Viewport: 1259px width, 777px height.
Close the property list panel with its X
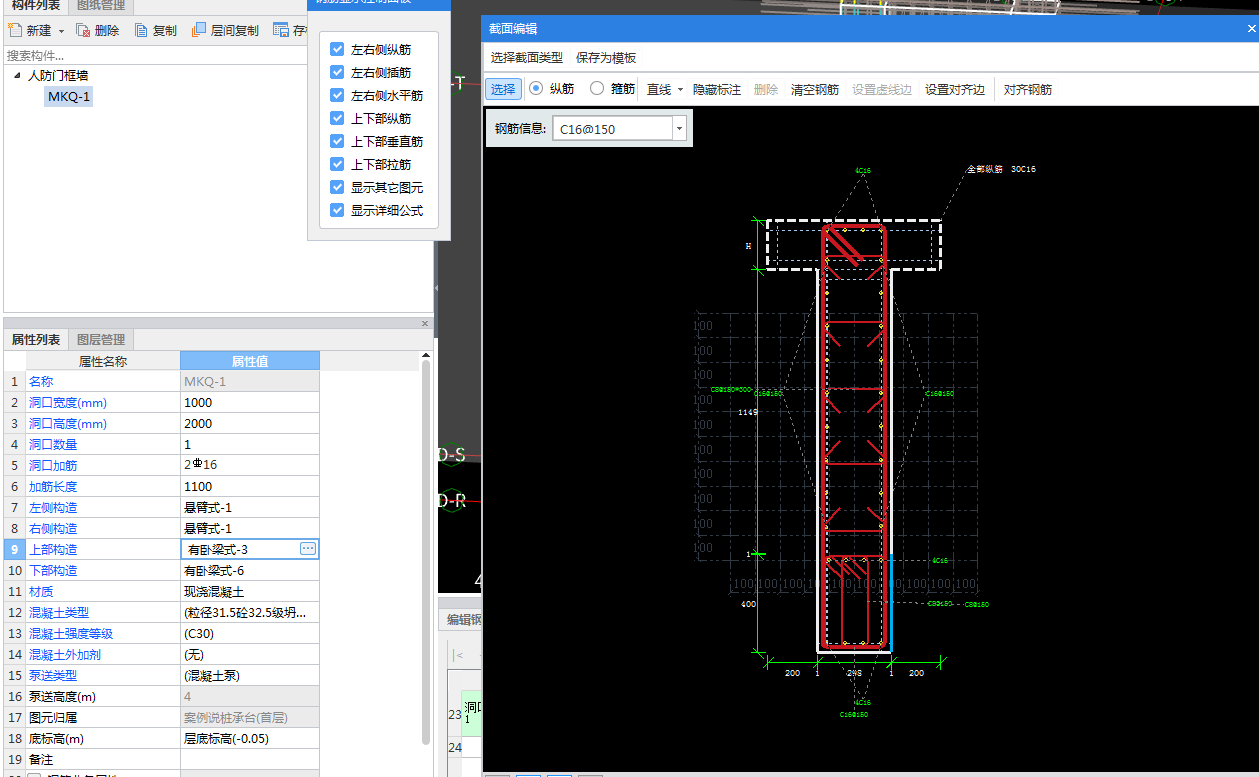(x=425, y=324)
